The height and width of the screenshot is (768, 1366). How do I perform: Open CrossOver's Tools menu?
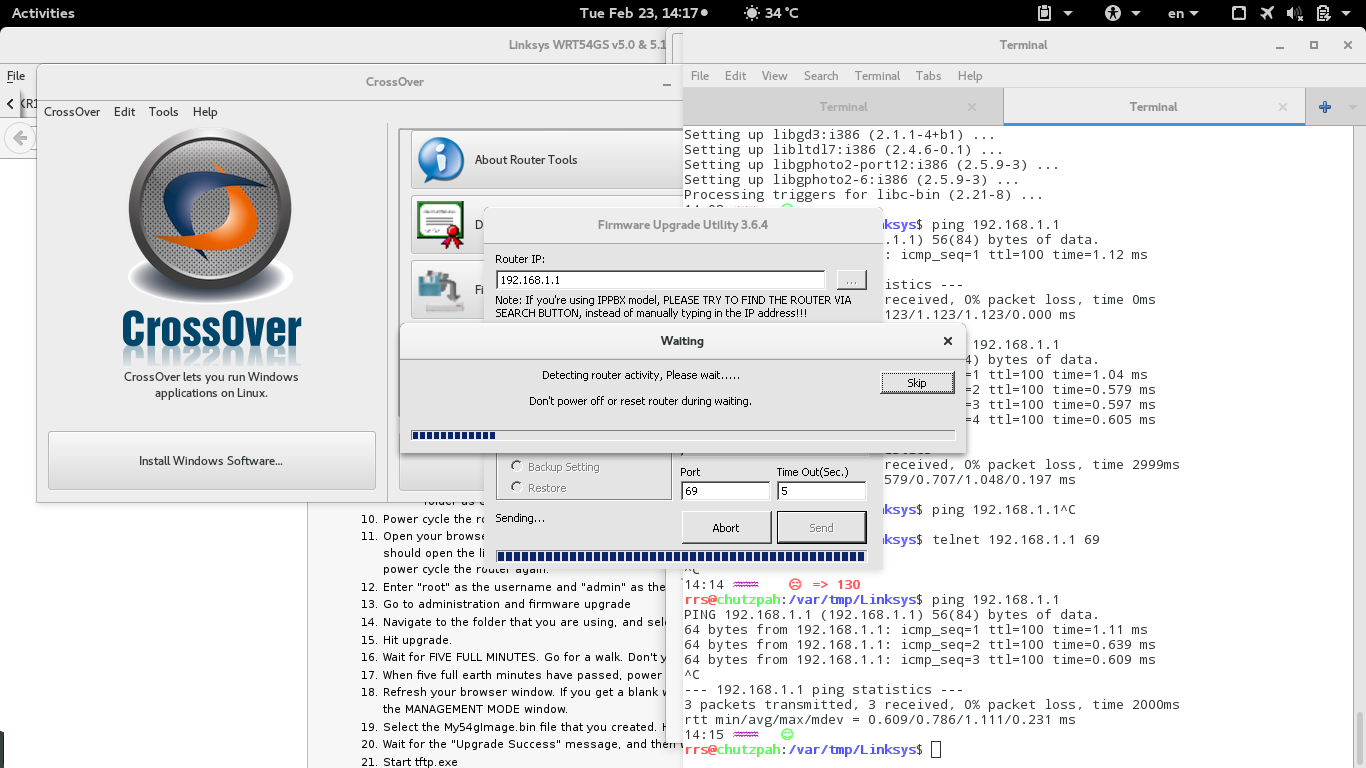(164, 112)
